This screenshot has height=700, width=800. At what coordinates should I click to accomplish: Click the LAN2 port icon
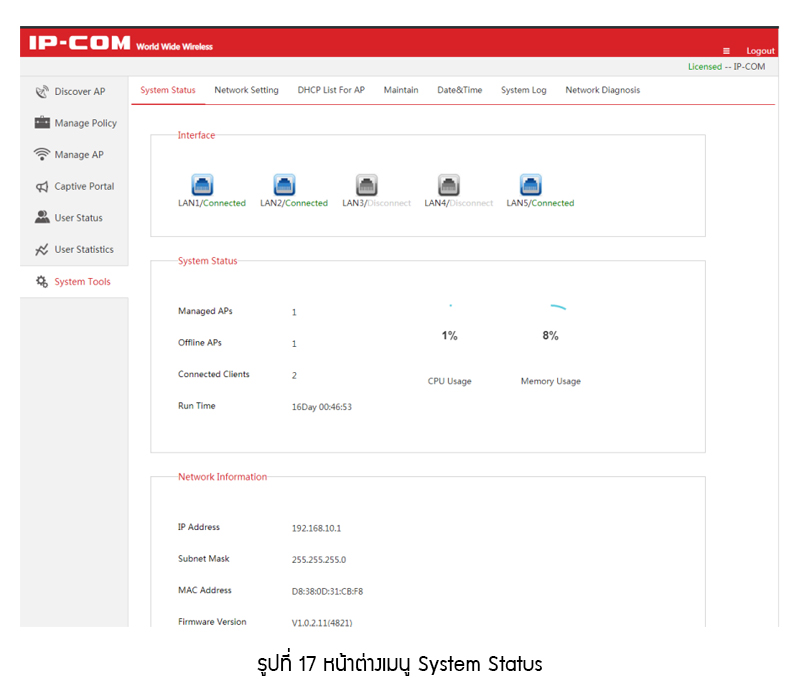(284, 185)
